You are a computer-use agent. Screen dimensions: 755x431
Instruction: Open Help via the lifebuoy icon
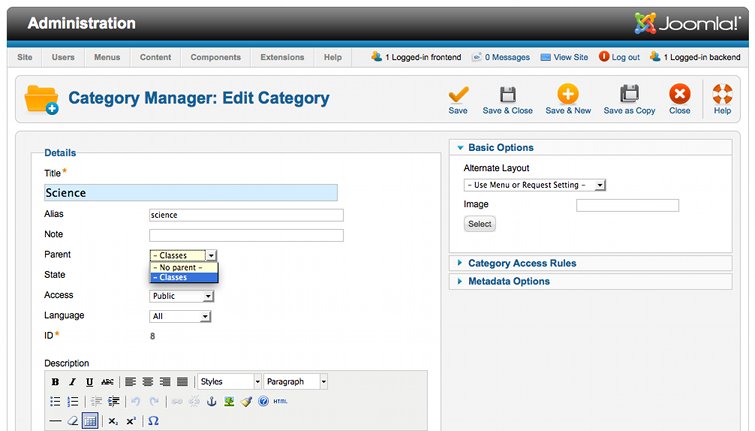pos(722,95)
